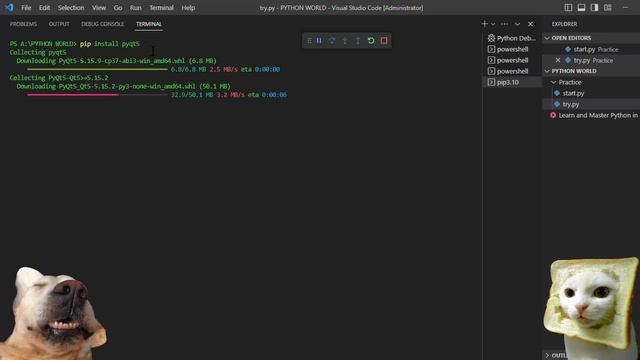
Task: Click the PyQt5-5.15.9 wheel download line
Action: pyautogui.click(x=116, y=61)
